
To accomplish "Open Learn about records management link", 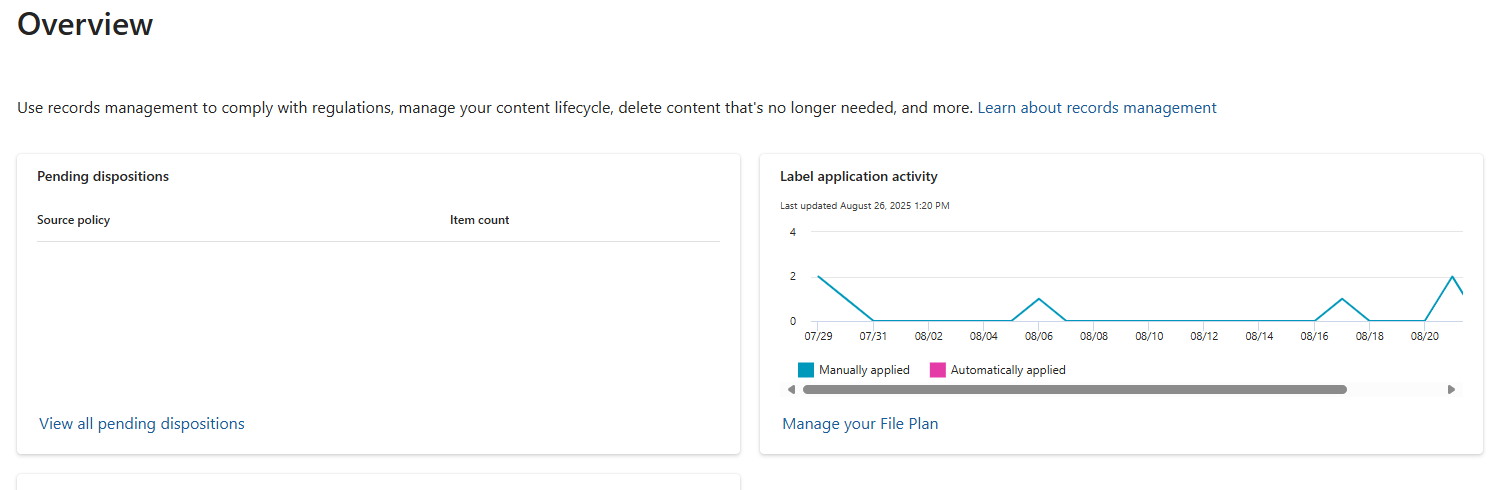I will (x=1097, y=107).
